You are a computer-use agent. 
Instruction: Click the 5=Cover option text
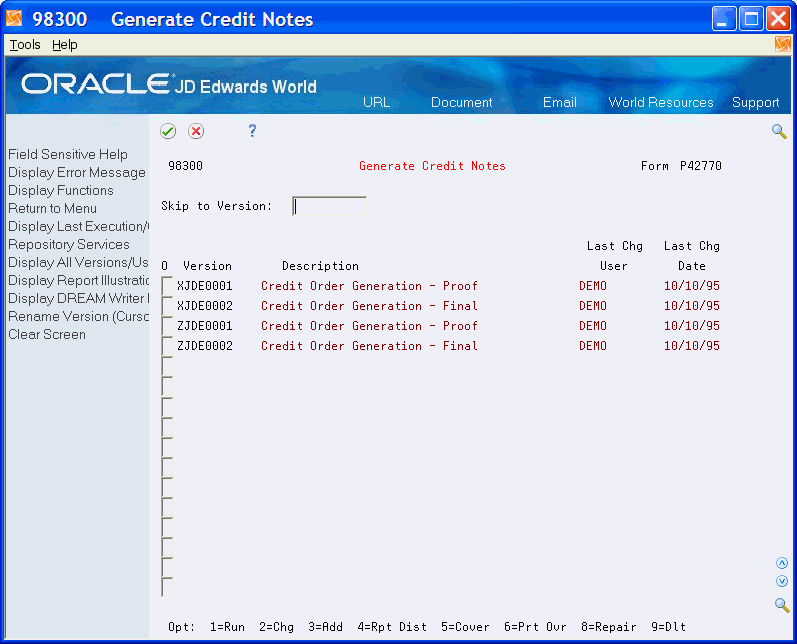tap(465, 627)
